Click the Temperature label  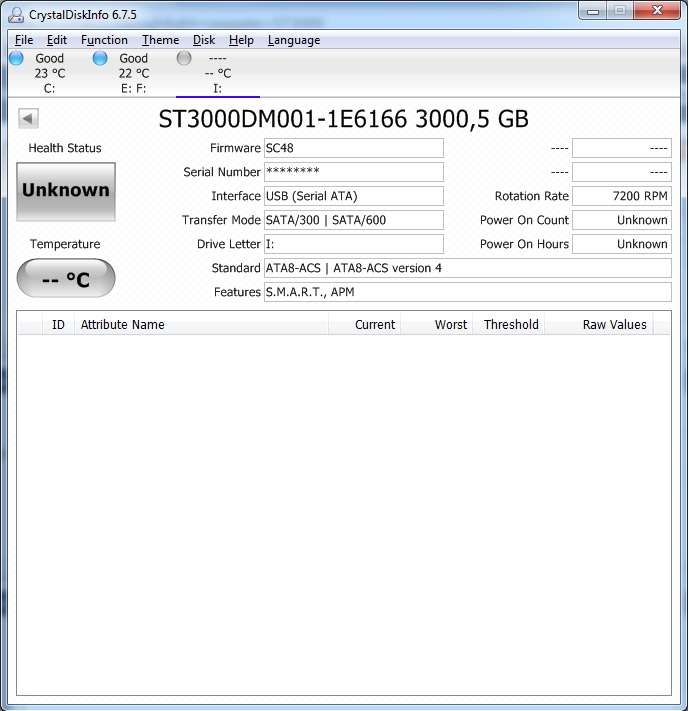[65, 244]
